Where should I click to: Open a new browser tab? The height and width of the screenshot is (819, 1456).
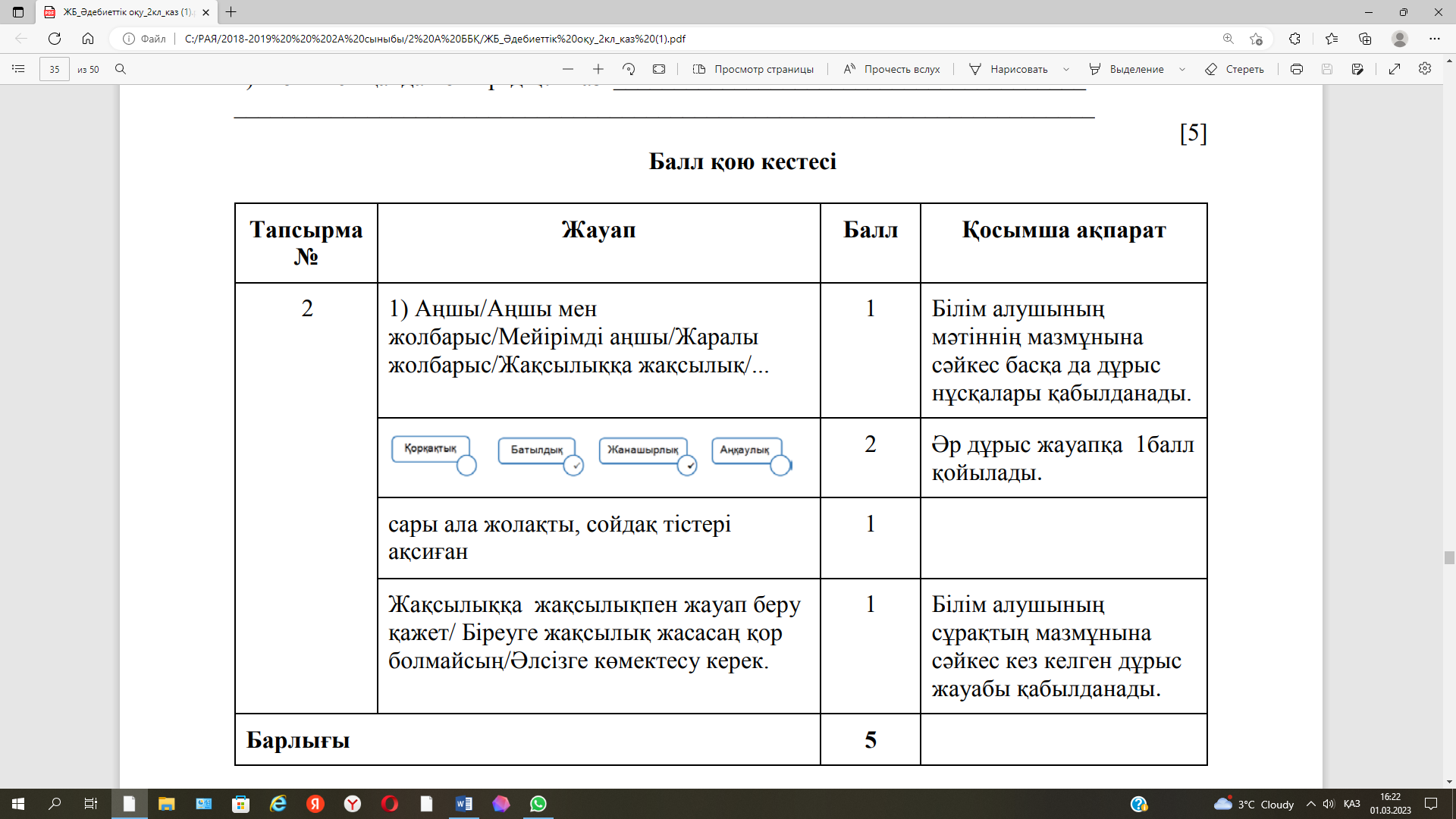(x=231, y=12)
